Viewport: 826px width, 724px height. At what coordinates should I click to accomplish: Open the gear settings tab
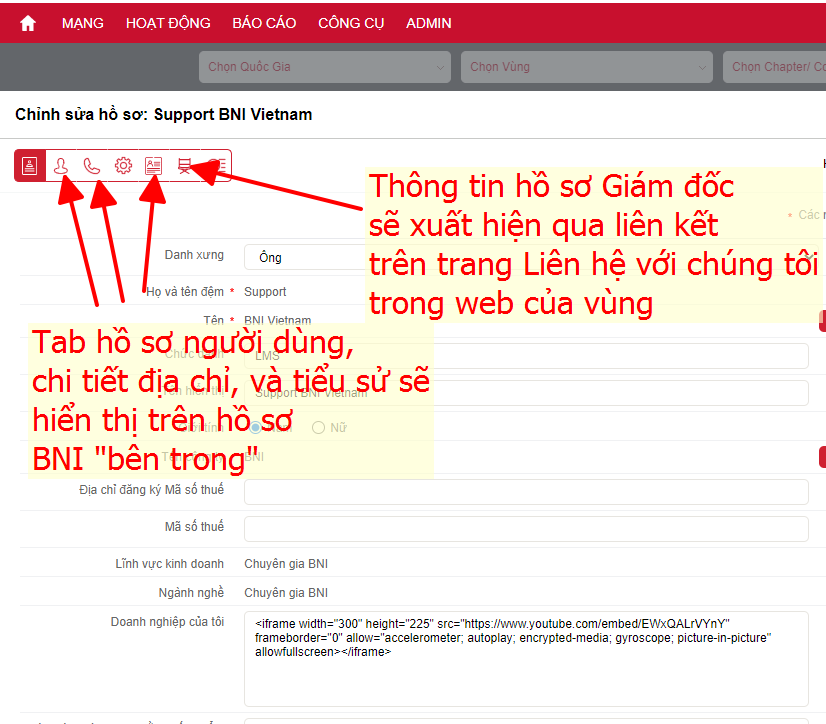tap(123, 166)
